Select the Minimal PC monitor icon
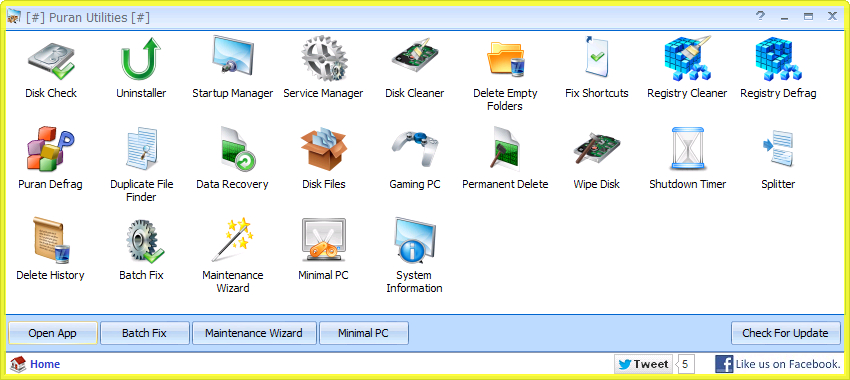850x380 pixels. (324, 241)
